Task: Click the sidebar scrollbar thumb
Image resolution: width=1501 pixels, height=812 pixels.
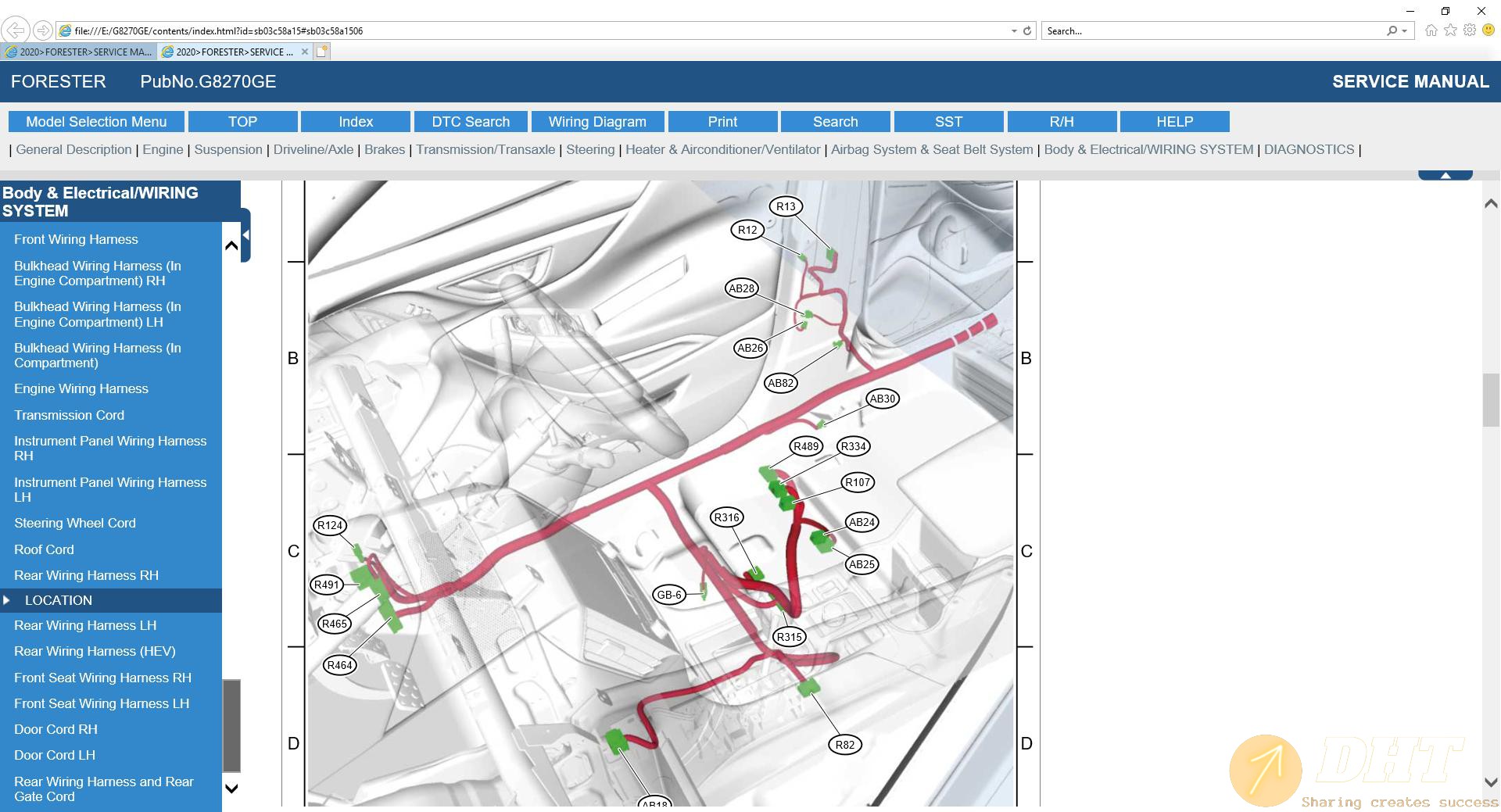Action: click(231, 725)
